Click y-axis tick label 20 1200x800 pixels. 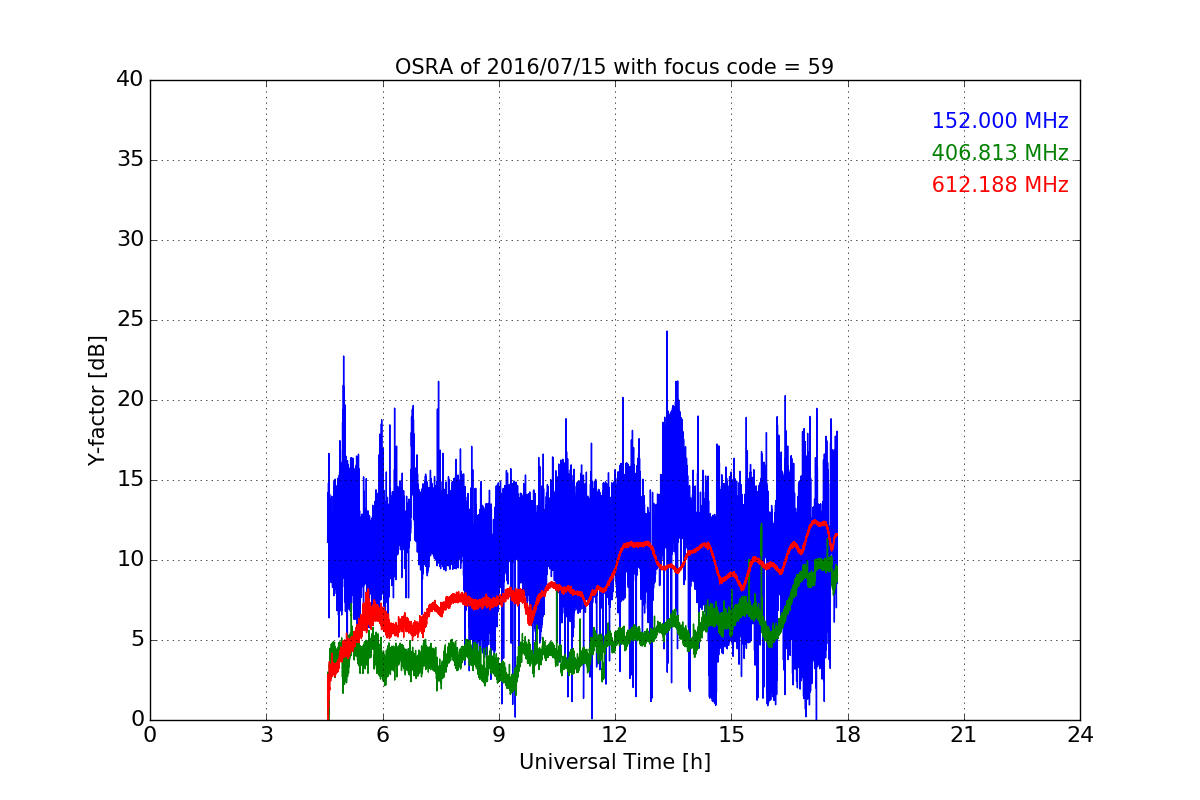click(130, 400)
